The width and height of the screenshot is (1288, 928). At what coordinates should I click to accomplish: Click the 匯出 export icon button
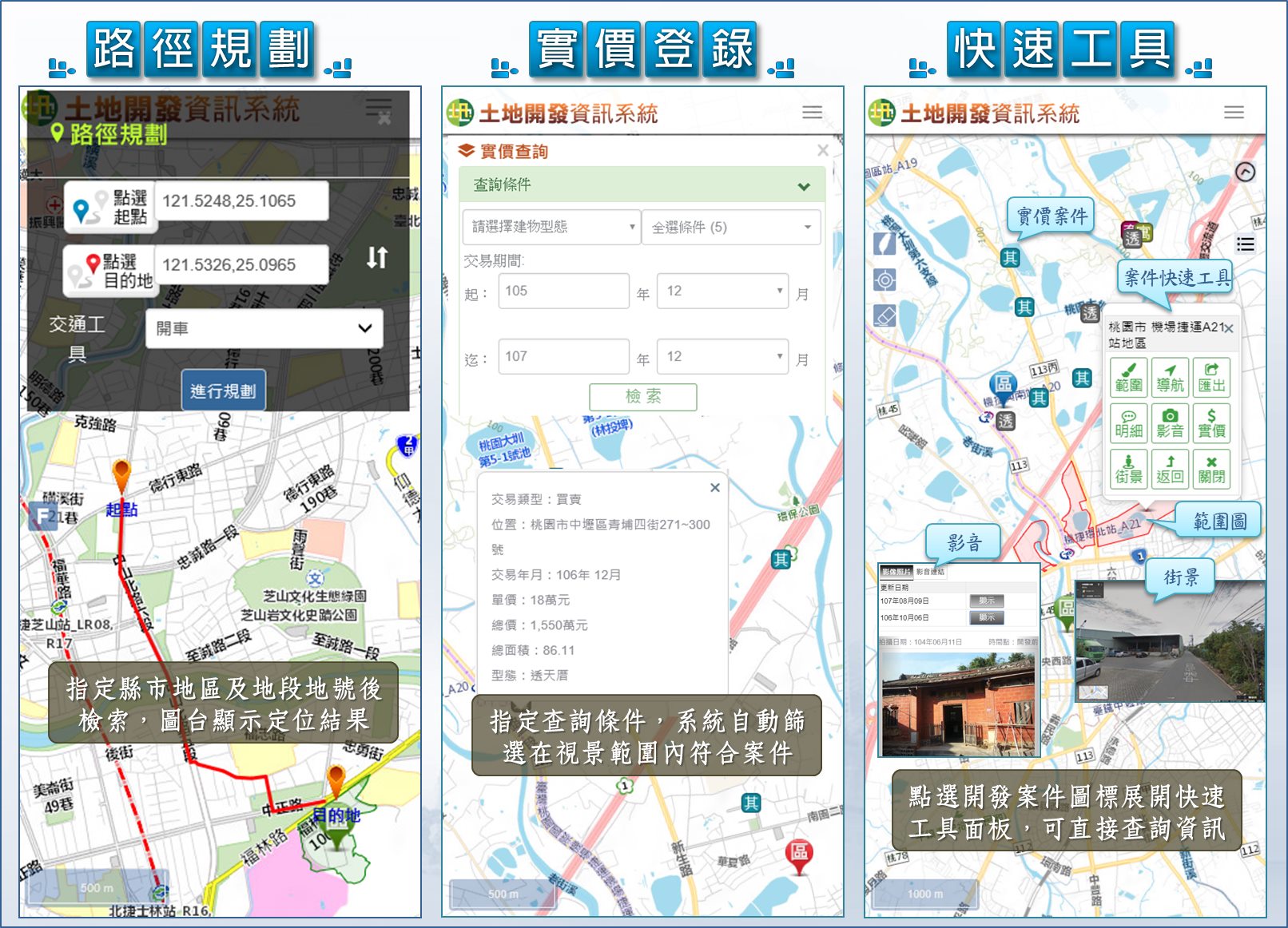pos(1211,377)
